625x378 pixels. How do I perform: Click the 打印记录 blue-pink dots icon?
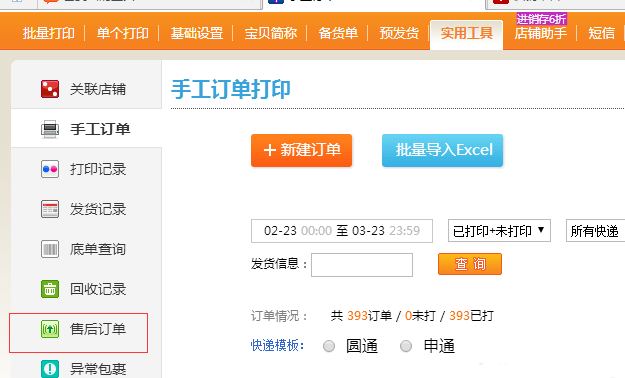50,169
